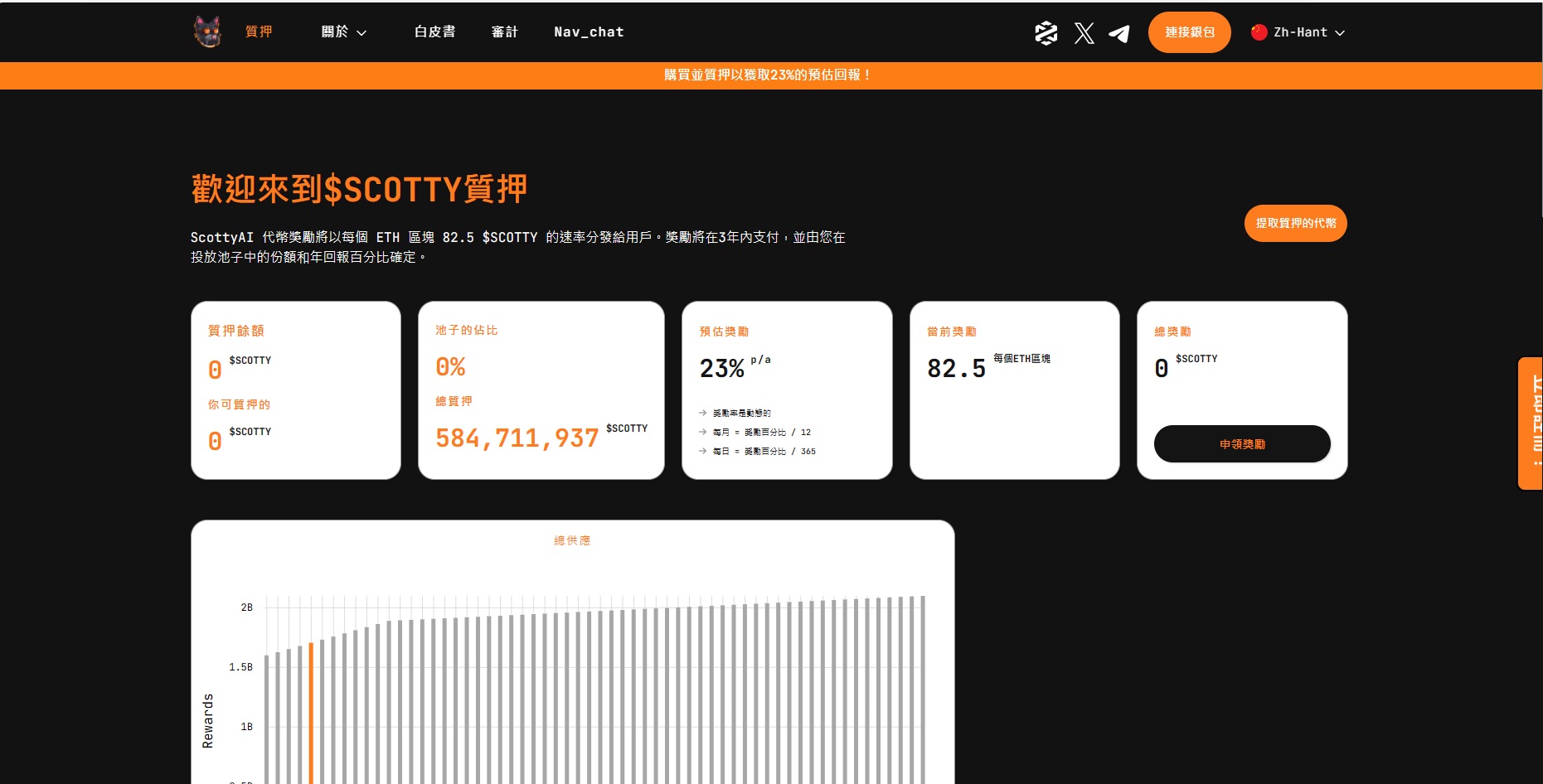Open the orange side tab on right edge

(1531, 423)
